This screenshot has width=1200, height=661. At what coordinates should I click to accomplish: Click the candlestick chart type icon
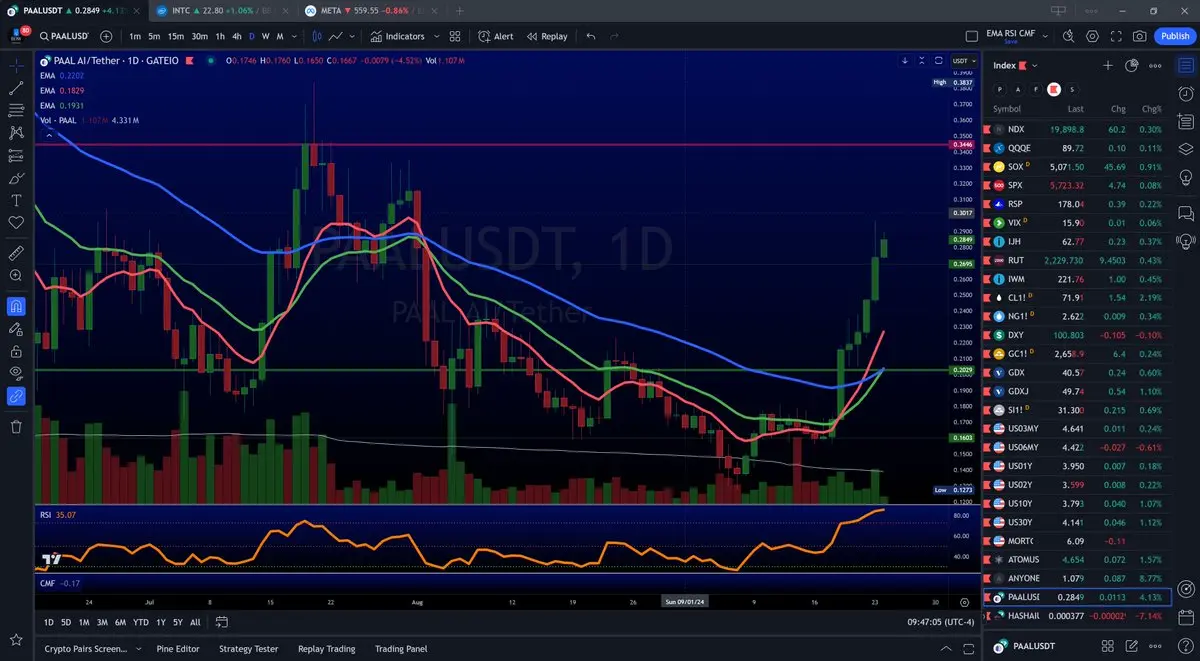coord(317,36)
